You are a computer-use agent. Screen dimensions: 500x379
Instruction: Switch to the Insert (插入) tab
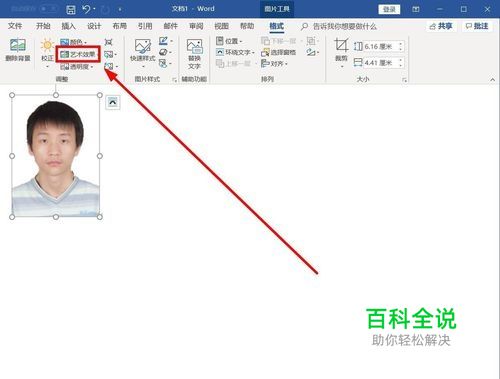tap(68, 26)
